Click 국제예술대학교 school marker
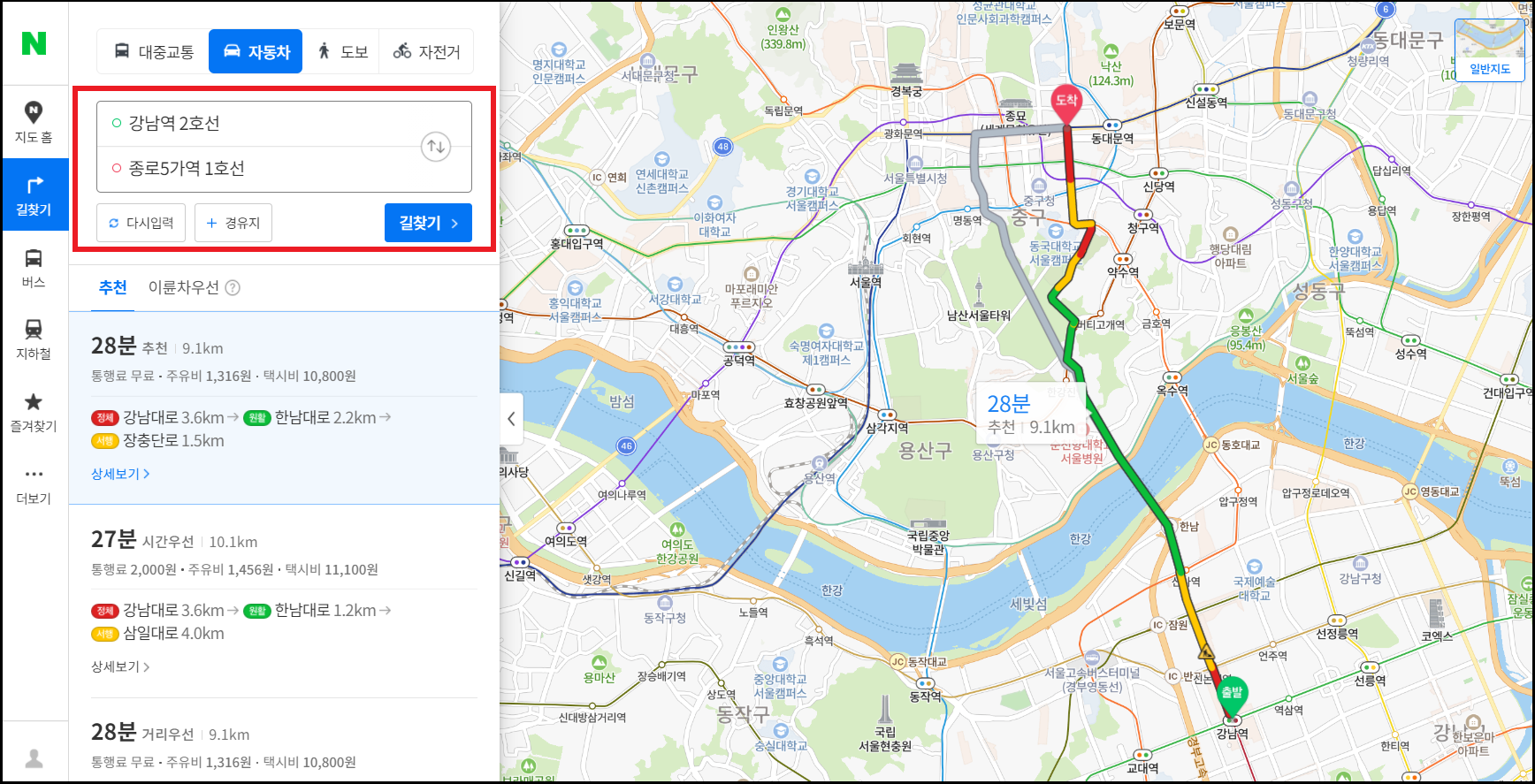The height and width of the screenshot is (784, 1535). tap(1255, 581)
